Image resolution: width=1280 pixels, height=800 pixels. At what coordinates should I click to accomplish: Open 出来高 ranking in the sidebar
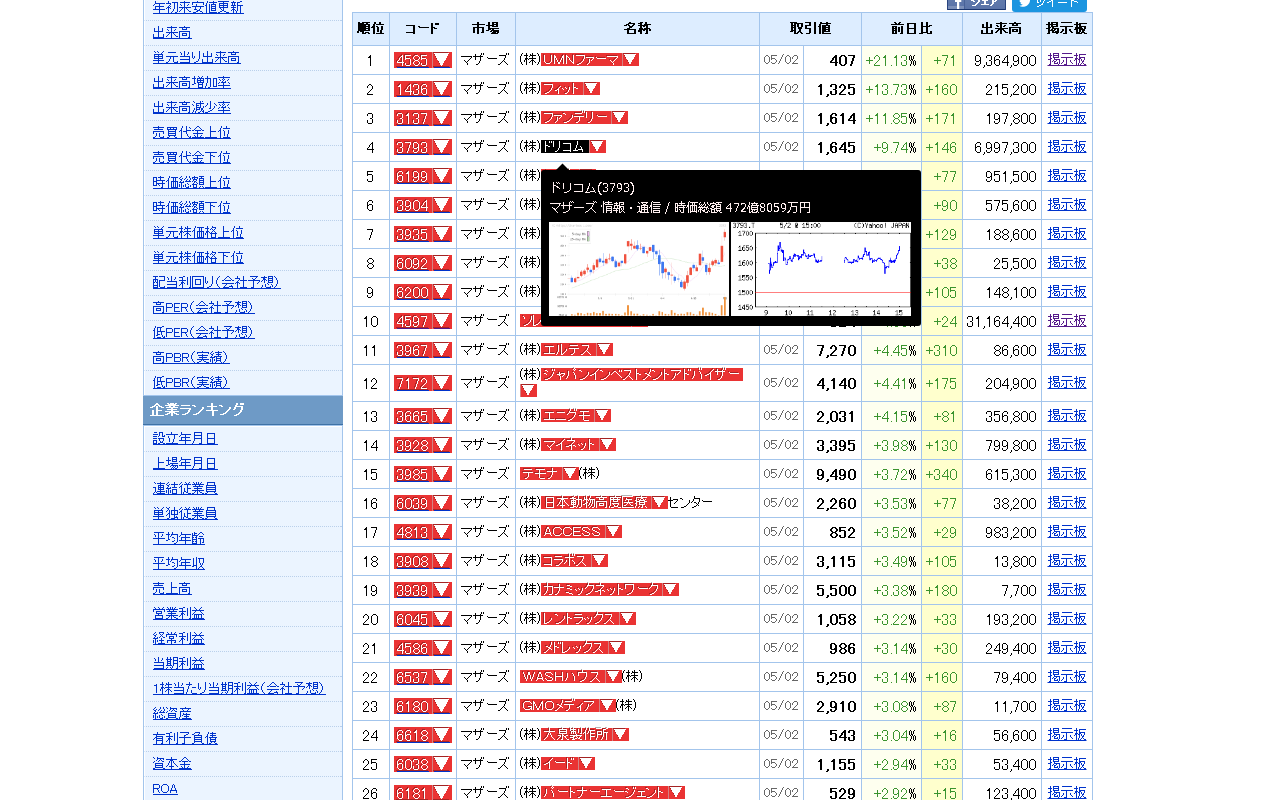point(172,33)
